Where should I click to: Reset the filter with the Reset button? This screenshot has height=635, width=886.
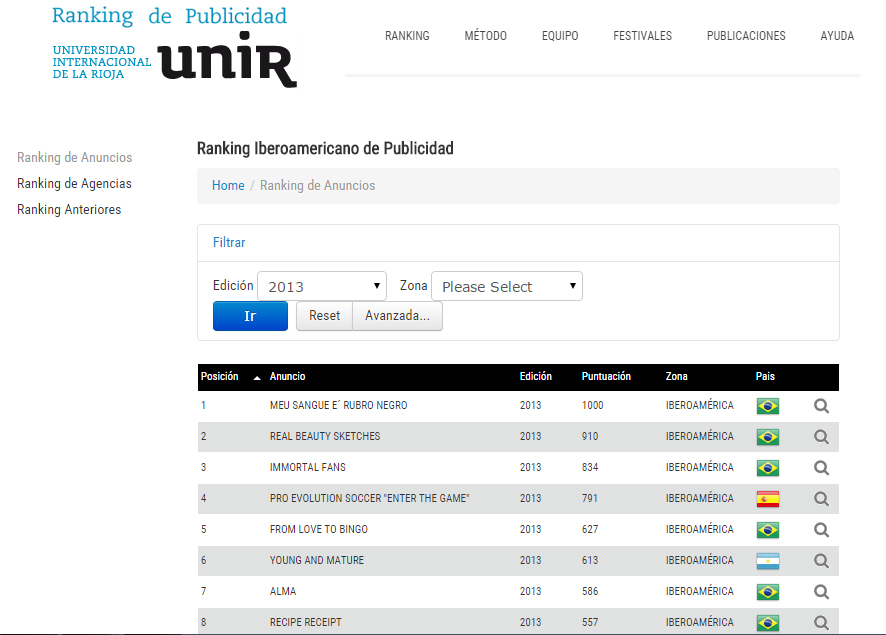[323, 315]
